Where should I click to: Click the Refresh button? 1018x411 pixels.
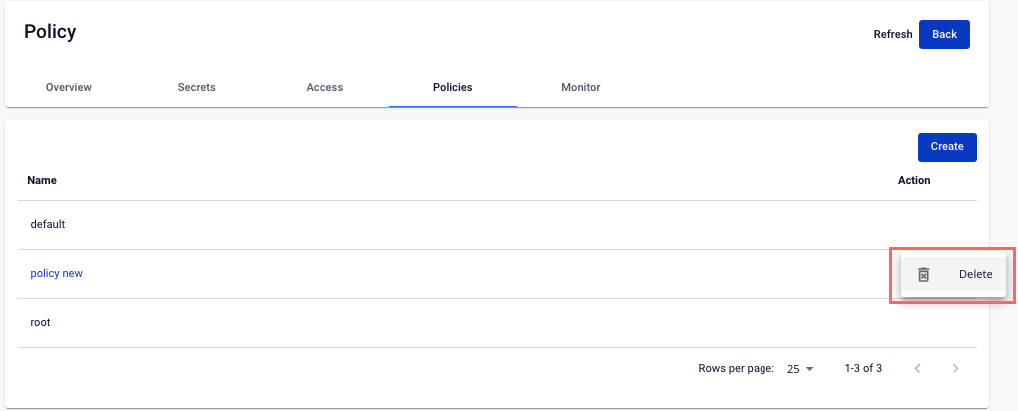click(x=893, y=34)
